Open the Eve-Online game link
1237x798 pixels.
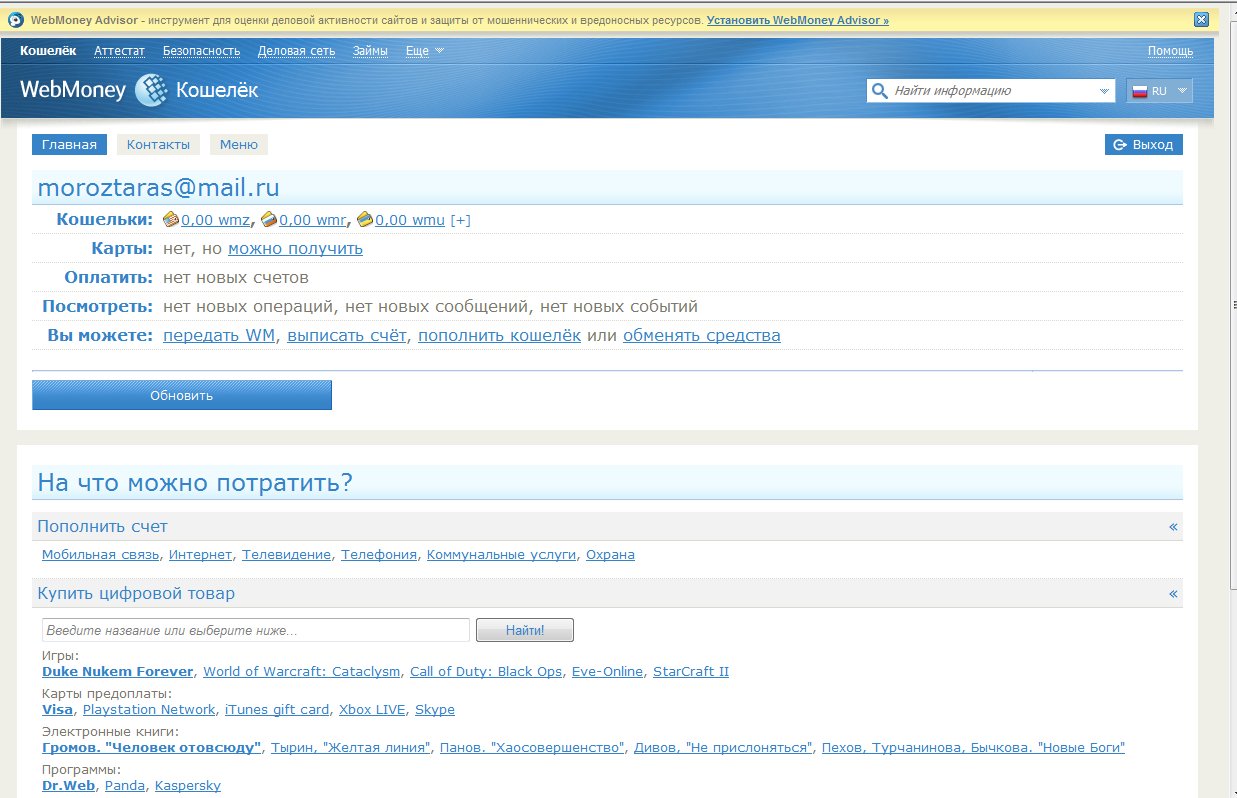click(x=607, y=672)
